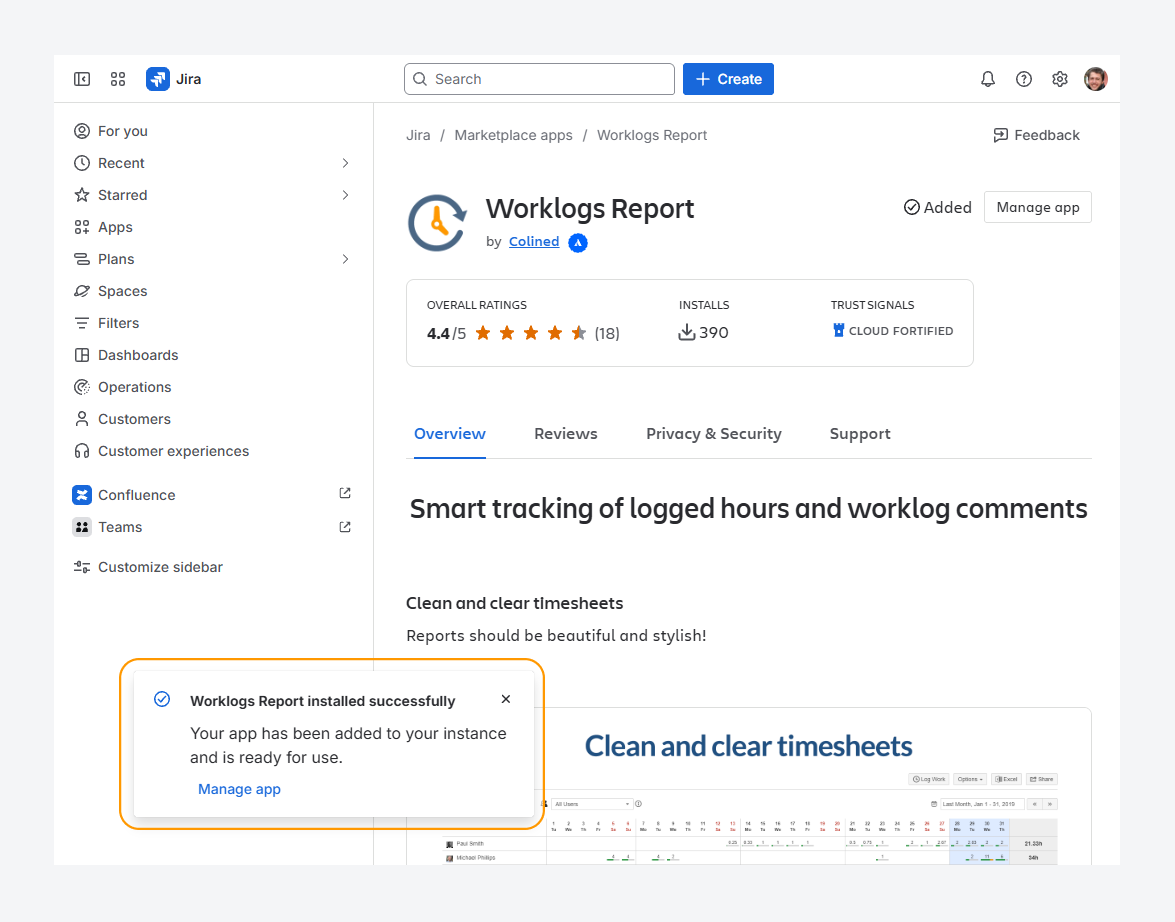This screenshot has width=1175, height=922.
Task: Open the Privacy & Security tab
Action: pyautogui.click(x=713, y=434)
